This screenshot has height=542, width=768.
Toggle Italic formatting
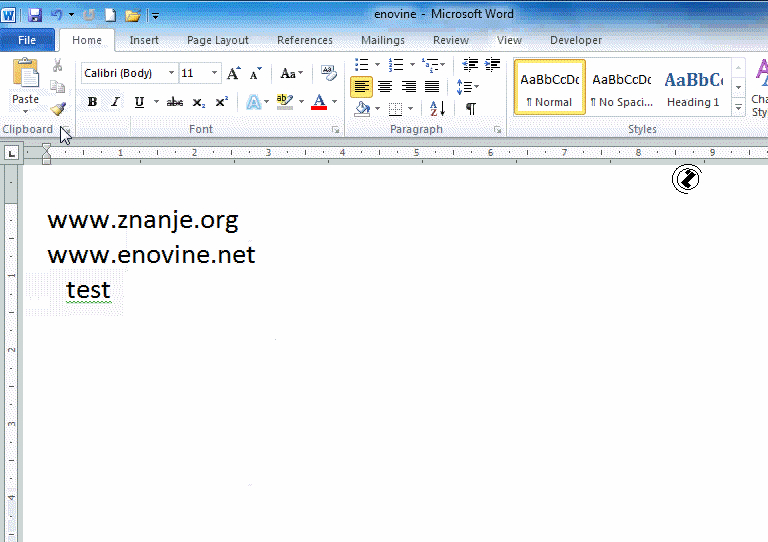coord(115,102)
